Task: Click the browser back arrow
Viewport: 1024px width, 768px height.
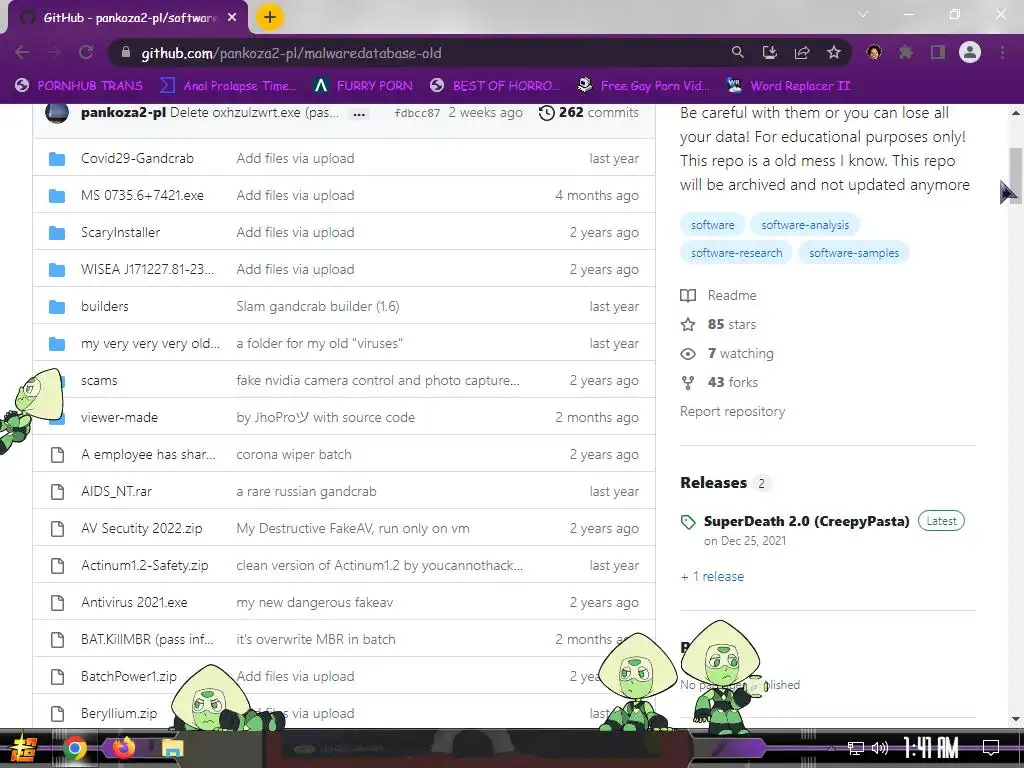Action: tap(22, 52)
